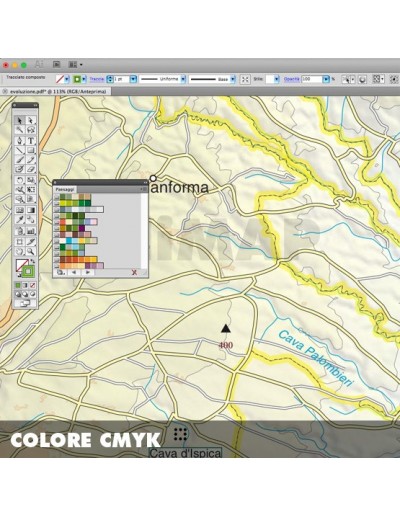Select the Gradient tool
This screenshot has height=517, width=400.
[x=31, y=210]
